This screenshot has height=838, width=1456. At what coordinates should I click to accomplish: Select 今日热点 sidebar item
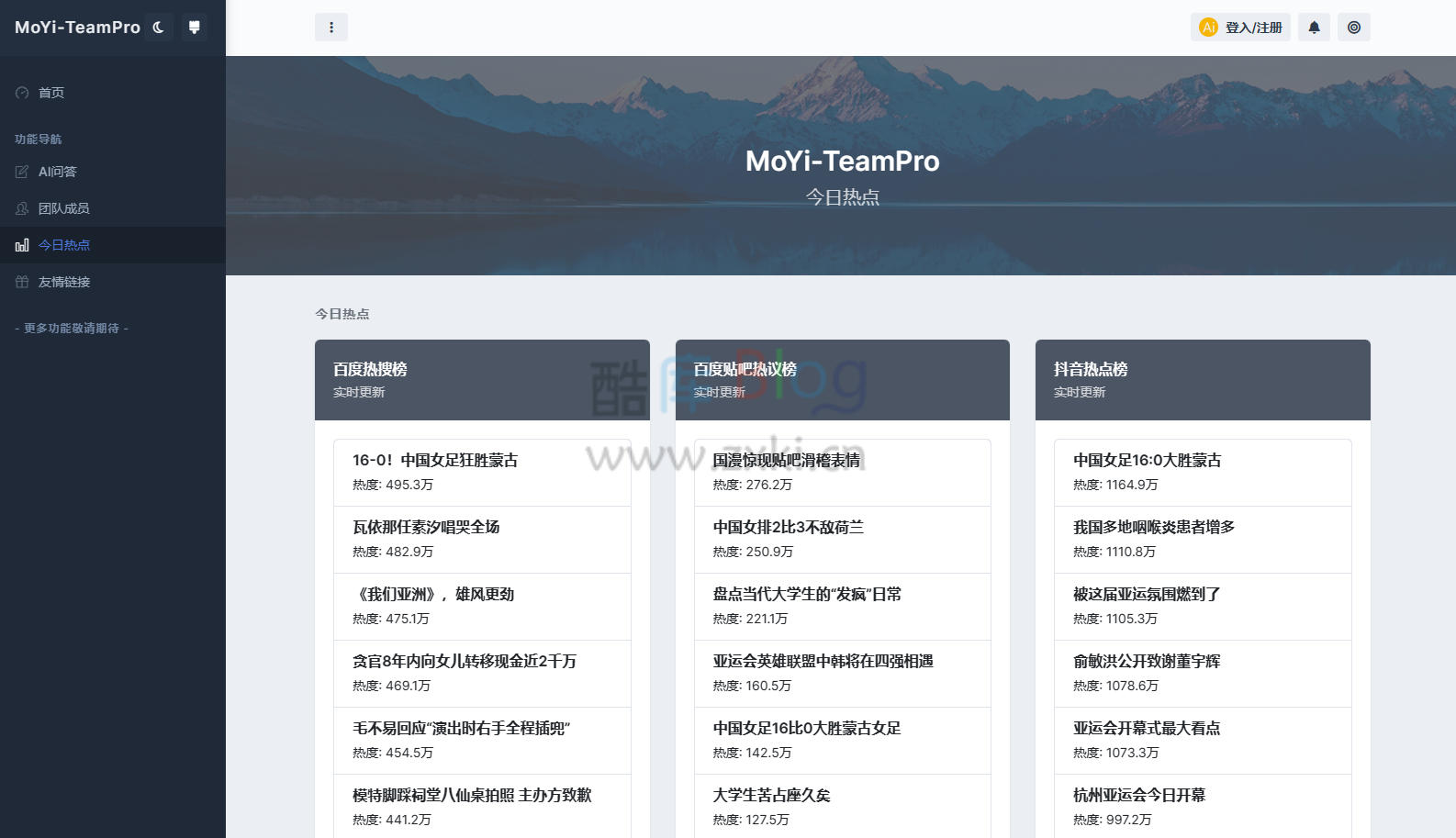pyautogui.click(x=113, y=245)
